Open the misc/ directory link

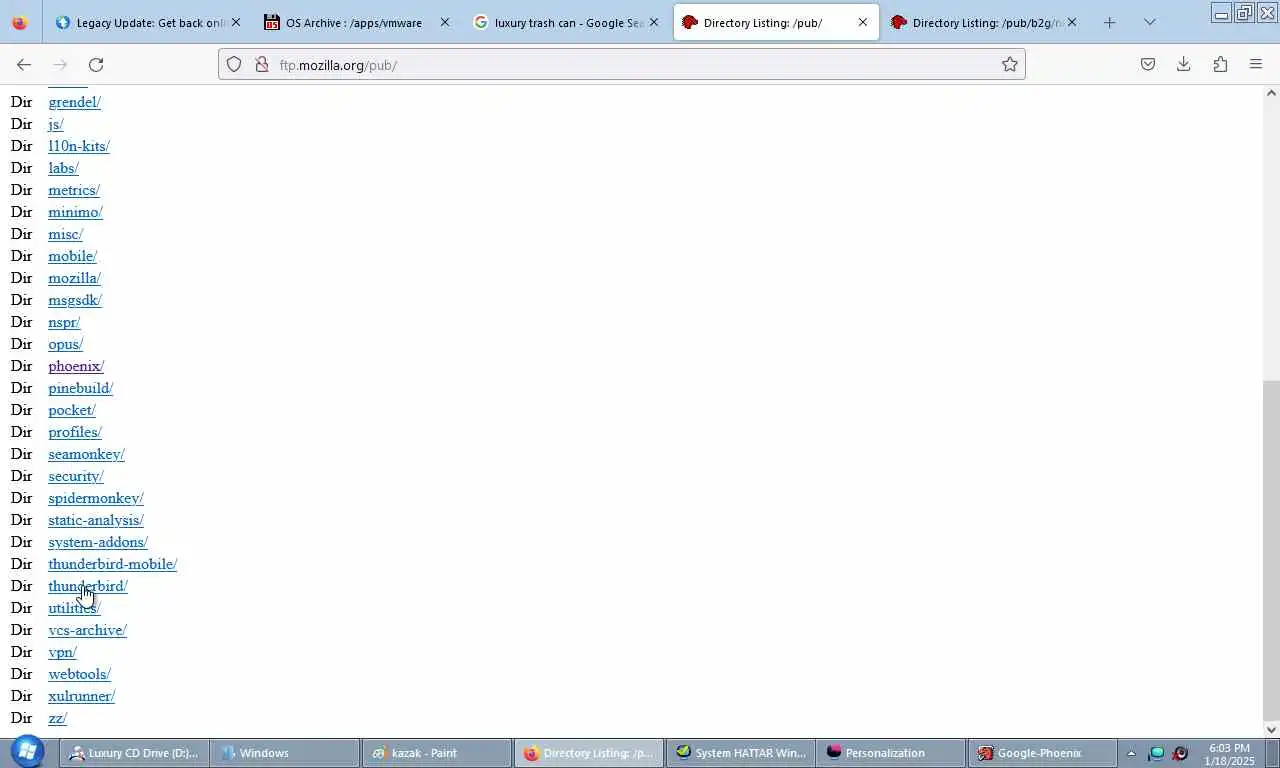[x=65, y=234]
